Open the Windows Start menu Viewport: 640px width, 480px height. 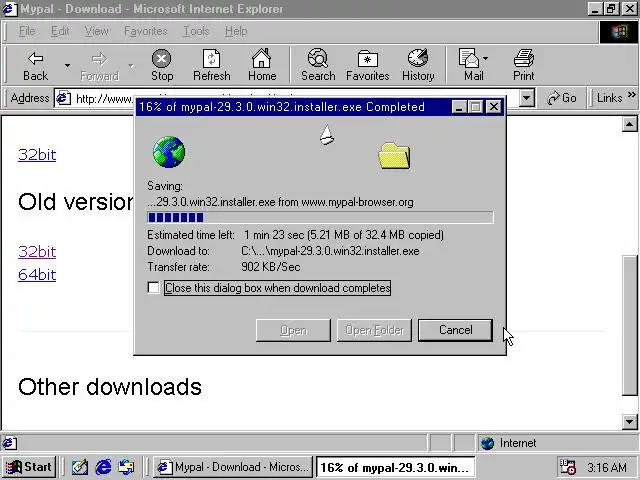coord(29,467)
